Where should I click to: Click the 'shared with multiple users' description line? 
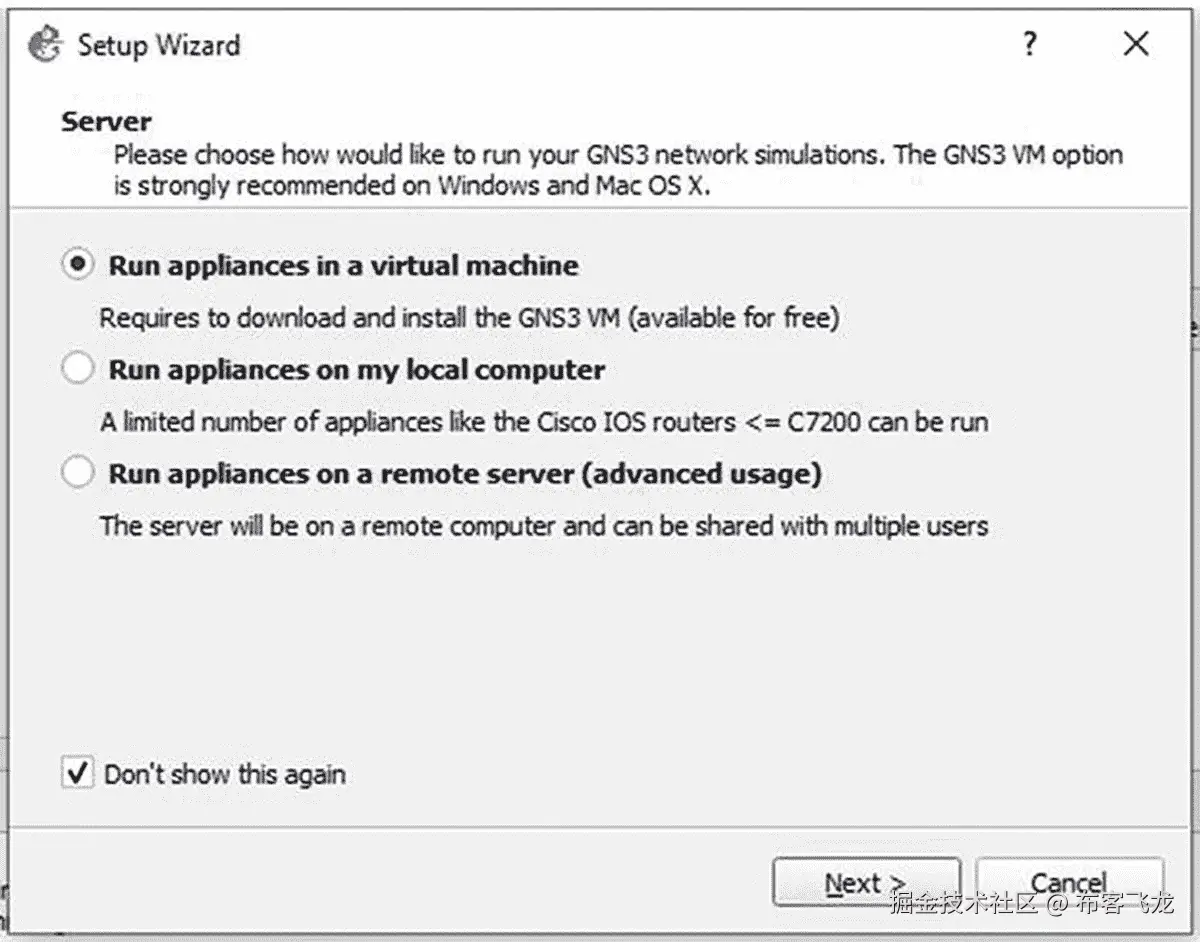(543, 526)
